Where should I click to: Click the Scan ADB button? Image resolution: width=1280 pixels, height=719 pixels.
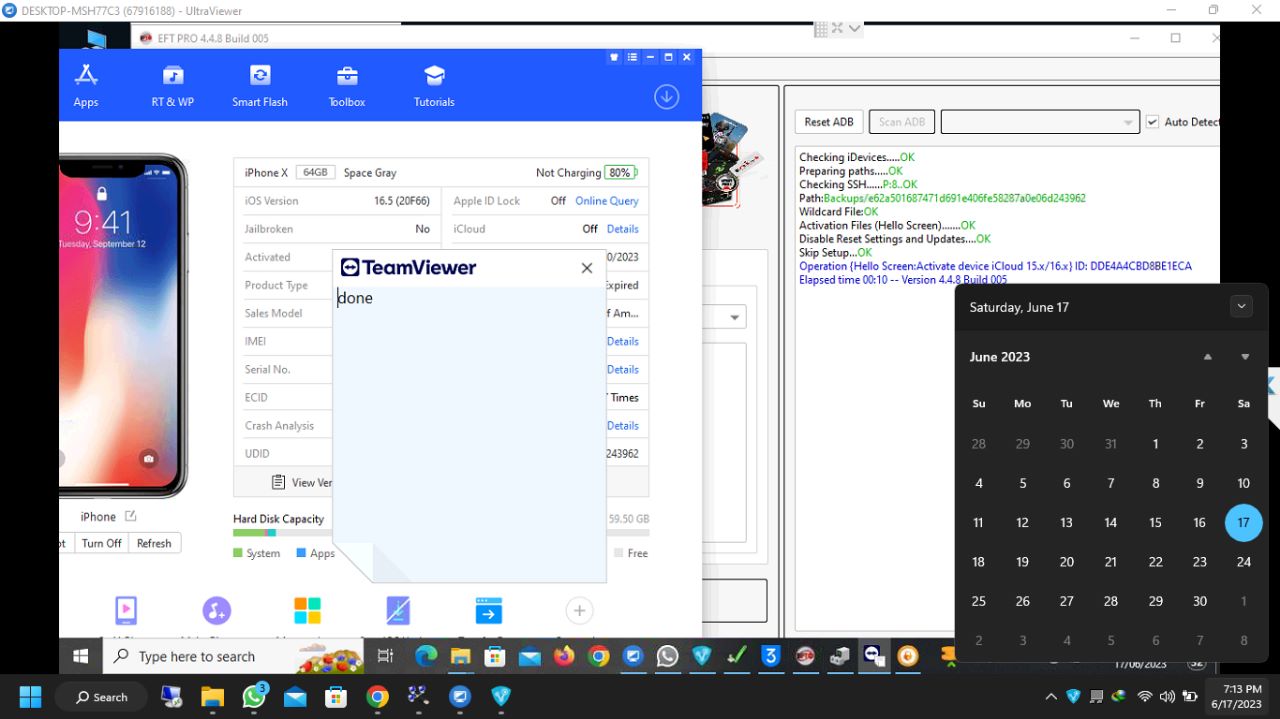(902, 122)
